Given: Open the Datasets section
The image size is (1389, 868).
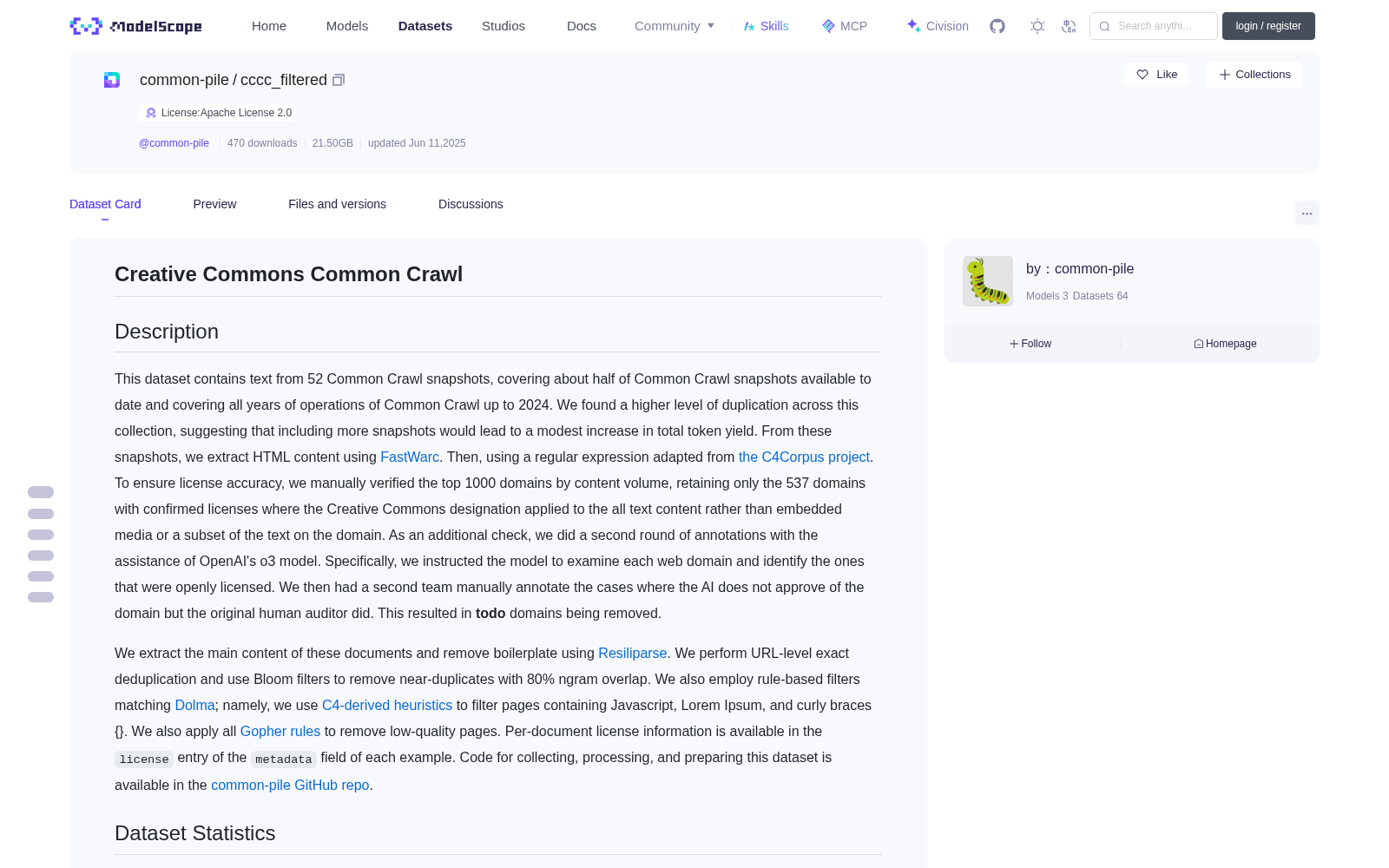Looking at the screenshot, I should [x=425, y=26].
